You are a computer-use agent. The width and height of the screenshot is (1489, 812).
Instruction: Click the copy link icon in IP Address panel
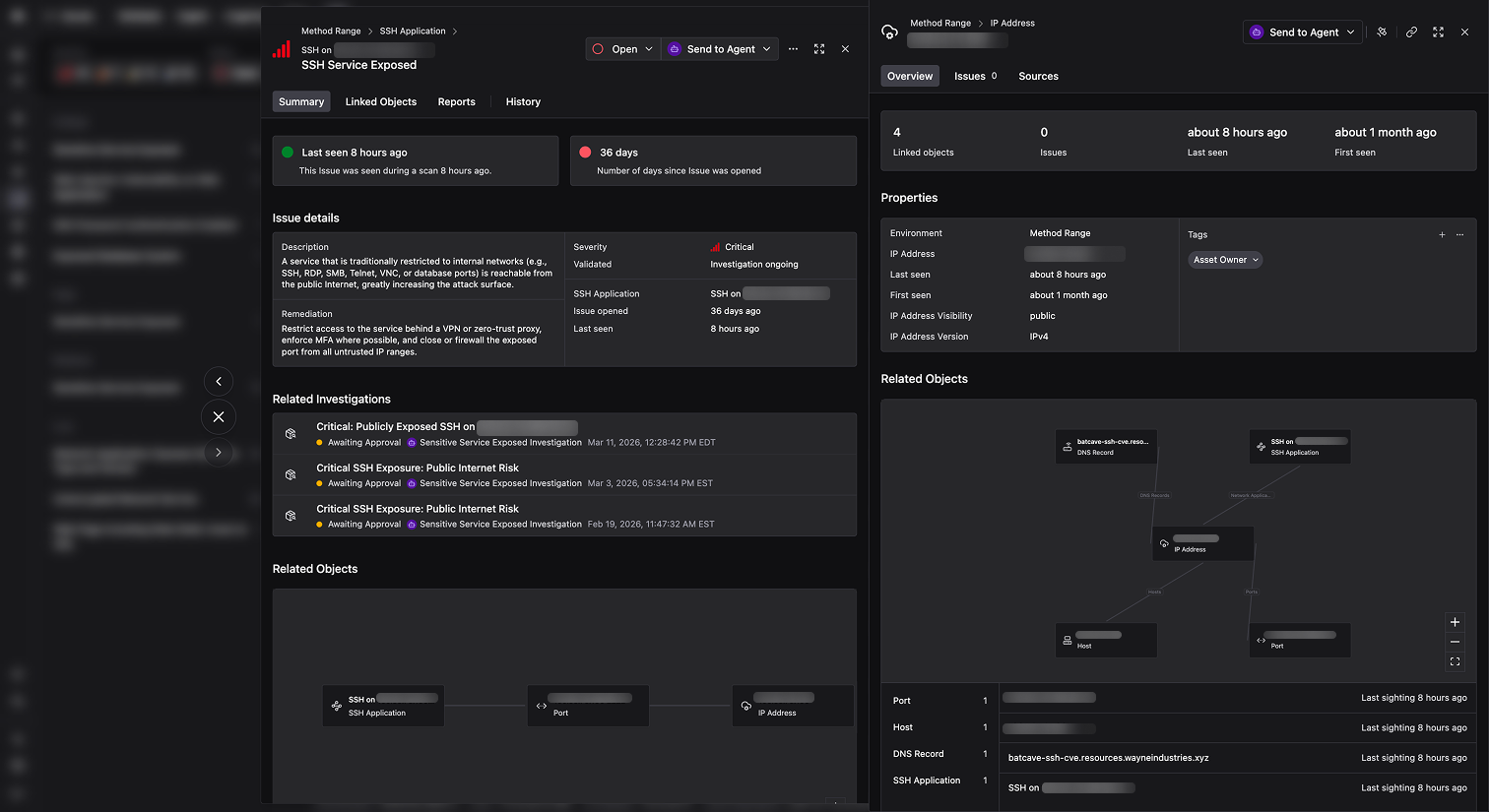1411,31
